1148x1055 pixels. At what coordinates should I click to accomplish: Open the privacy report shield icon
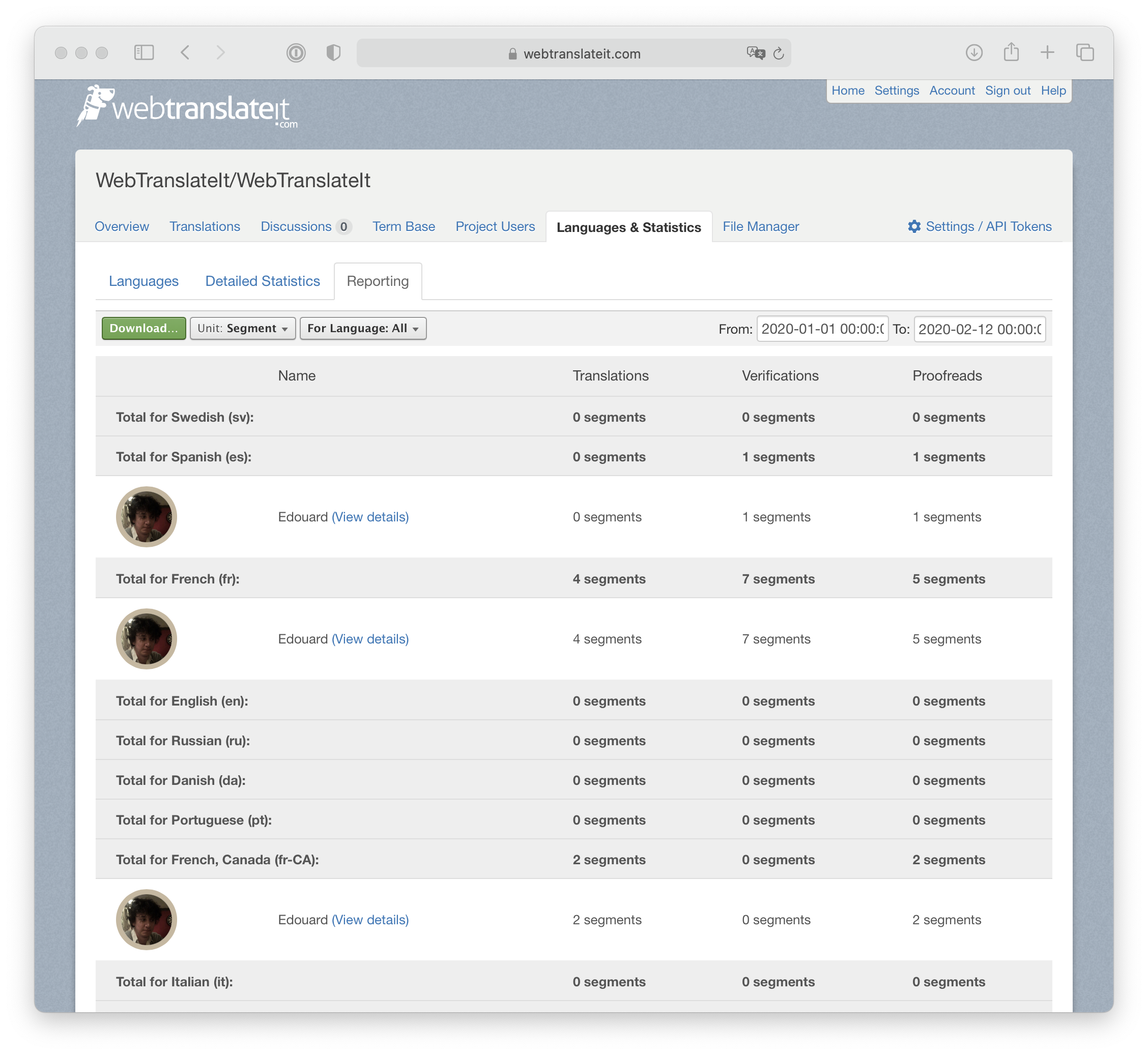pos(333,52)
